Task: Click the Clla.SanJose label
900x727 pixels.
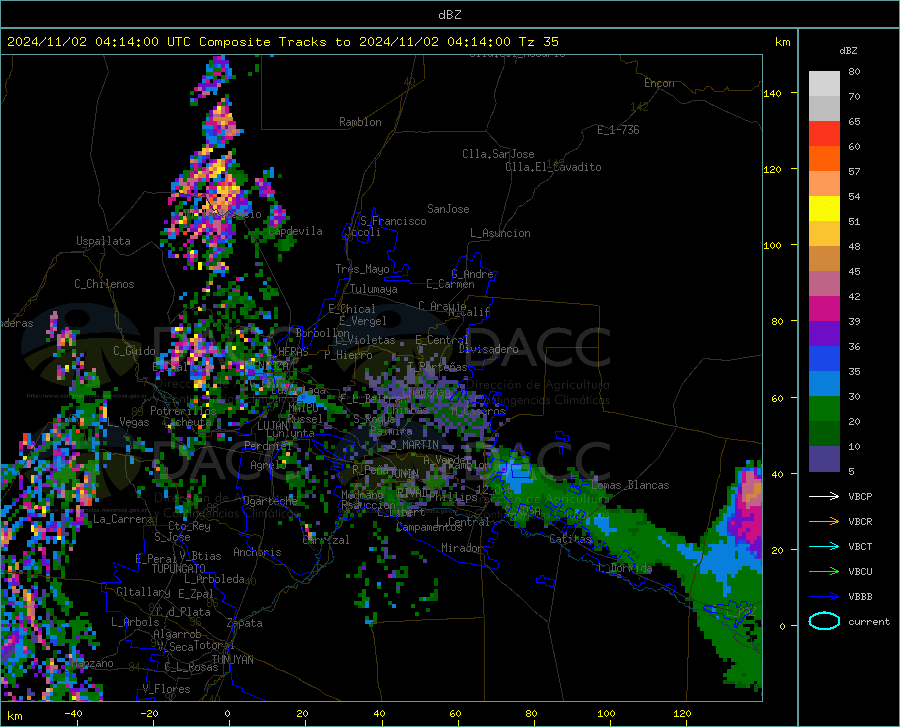Action: (x=498, y=154)
